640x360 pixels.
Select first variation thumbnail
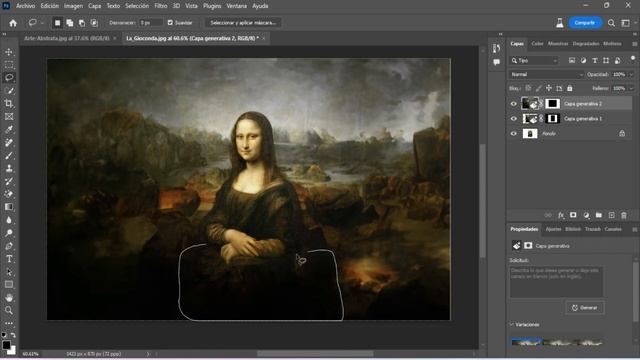527,342
